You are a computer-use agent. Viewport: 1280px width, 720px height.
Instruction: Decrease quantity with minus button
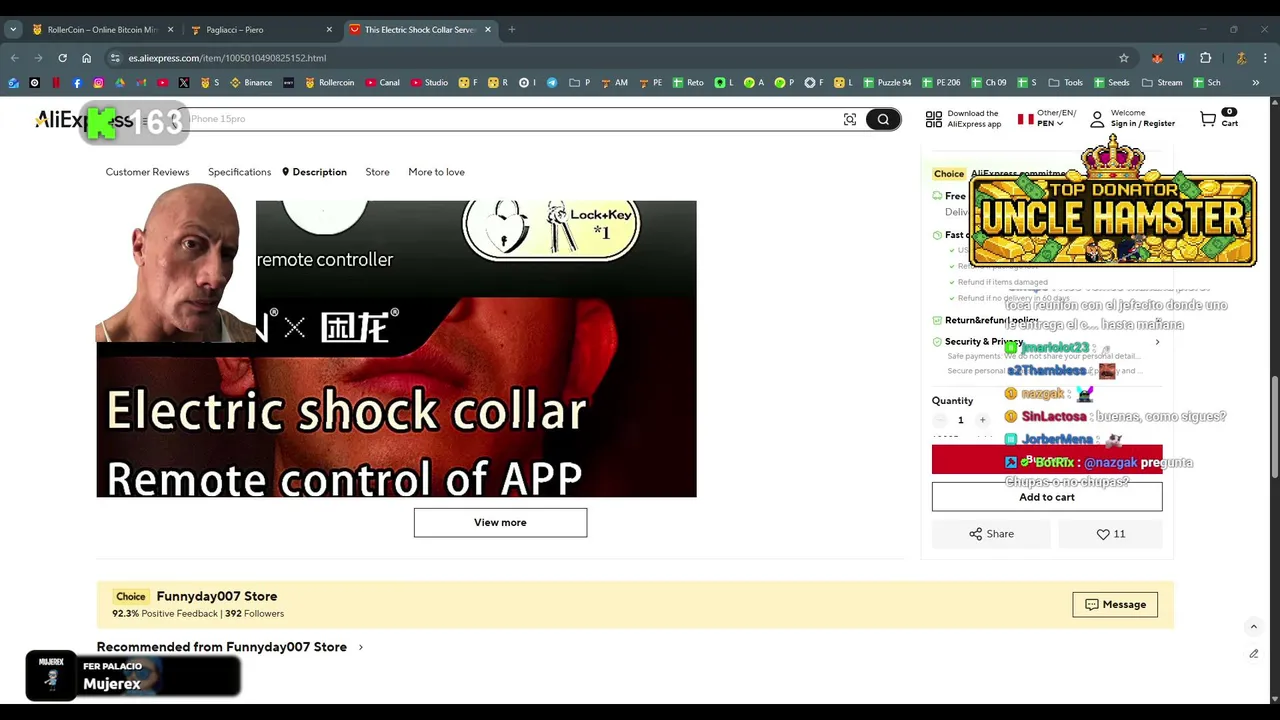[x=939, y=420]
